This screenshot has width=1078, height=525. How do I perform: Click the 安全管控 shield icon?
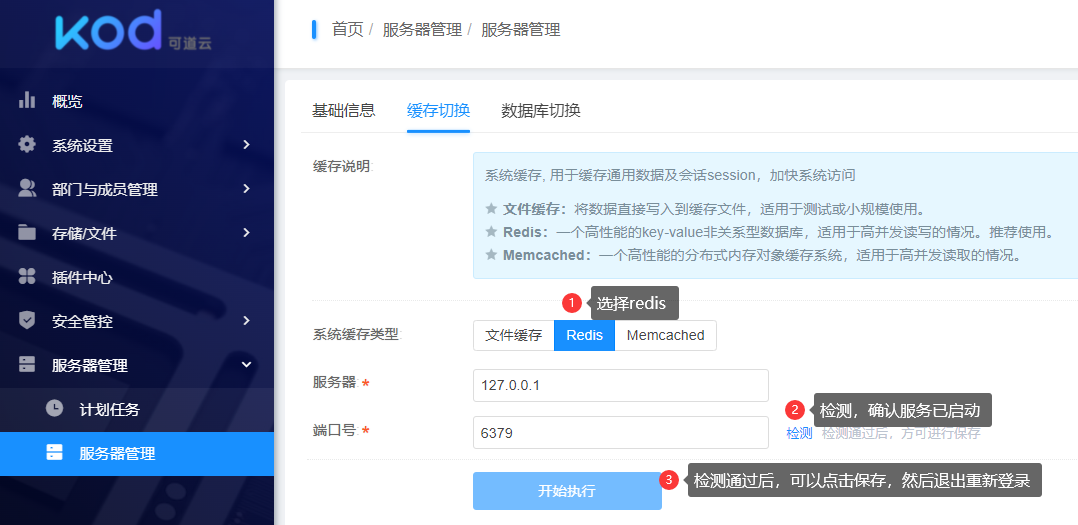click(x=27, y=321)
